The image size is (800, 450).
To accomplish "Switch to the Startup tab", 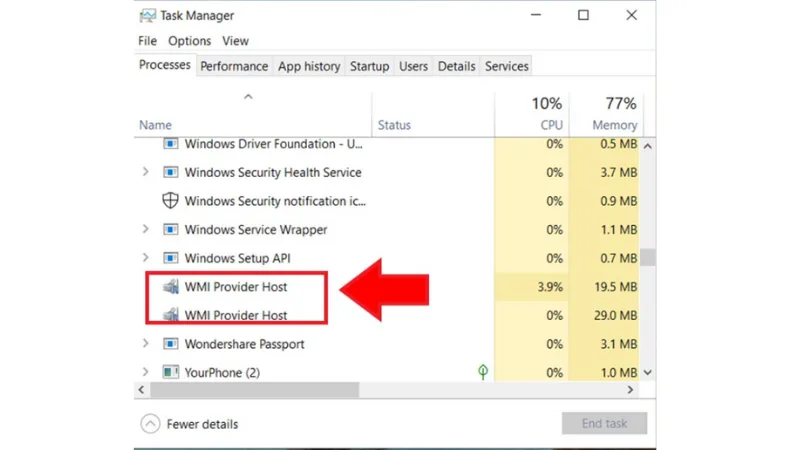I will click(369, 66).
